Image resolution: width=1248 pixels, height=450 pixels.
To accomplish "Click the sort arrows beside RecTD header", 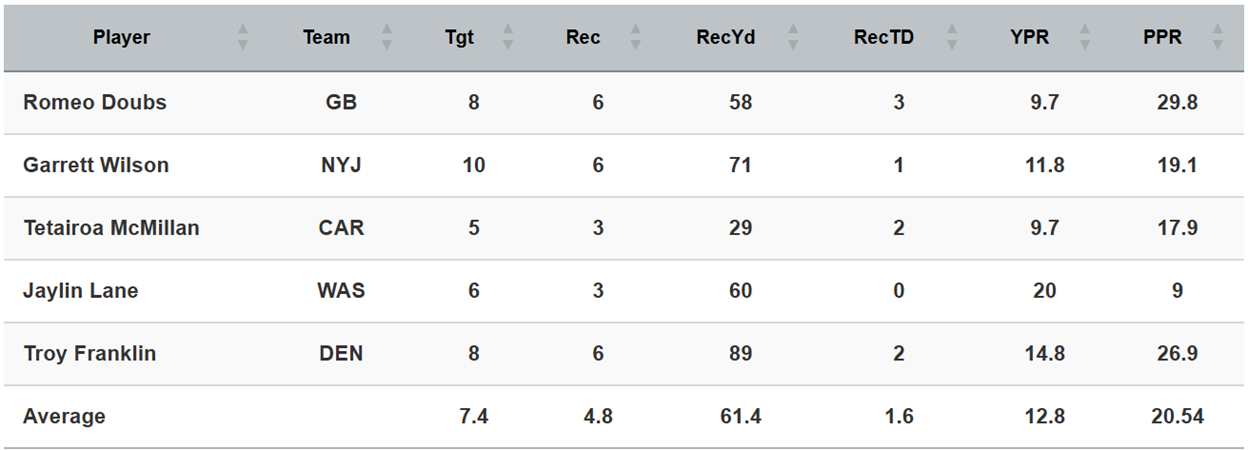I will (x=951, y=38).
